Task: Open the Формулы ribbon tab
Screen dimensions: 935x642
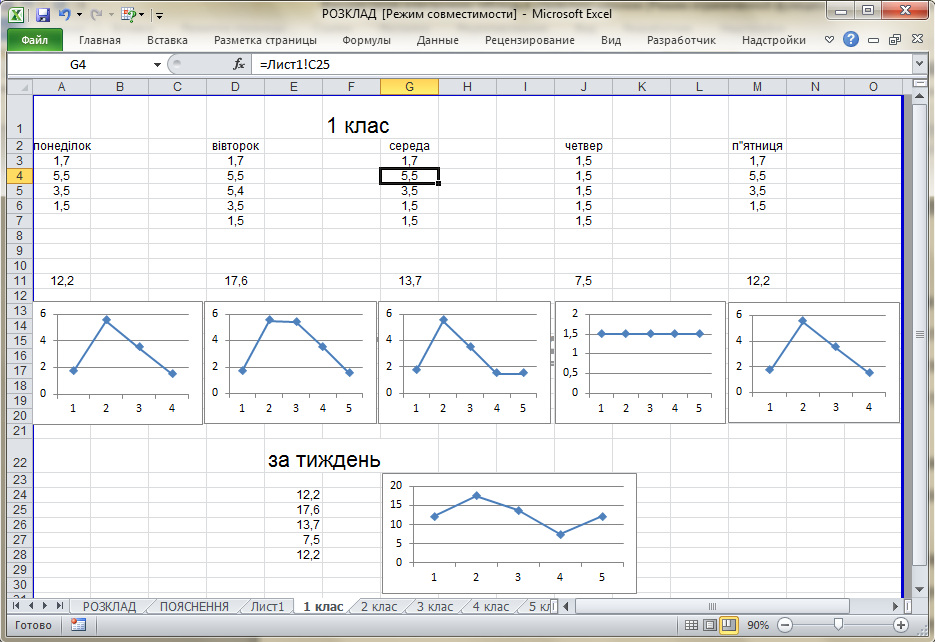Action: point(366,40)
